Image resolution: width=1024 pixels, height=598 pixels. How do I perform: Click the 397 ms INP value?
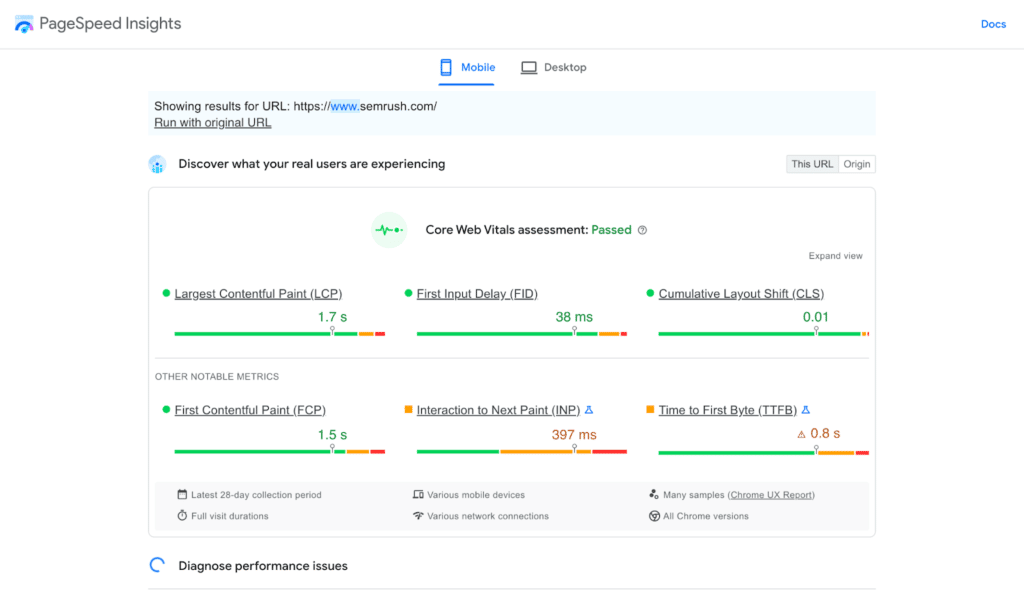[x=574, y=435]
